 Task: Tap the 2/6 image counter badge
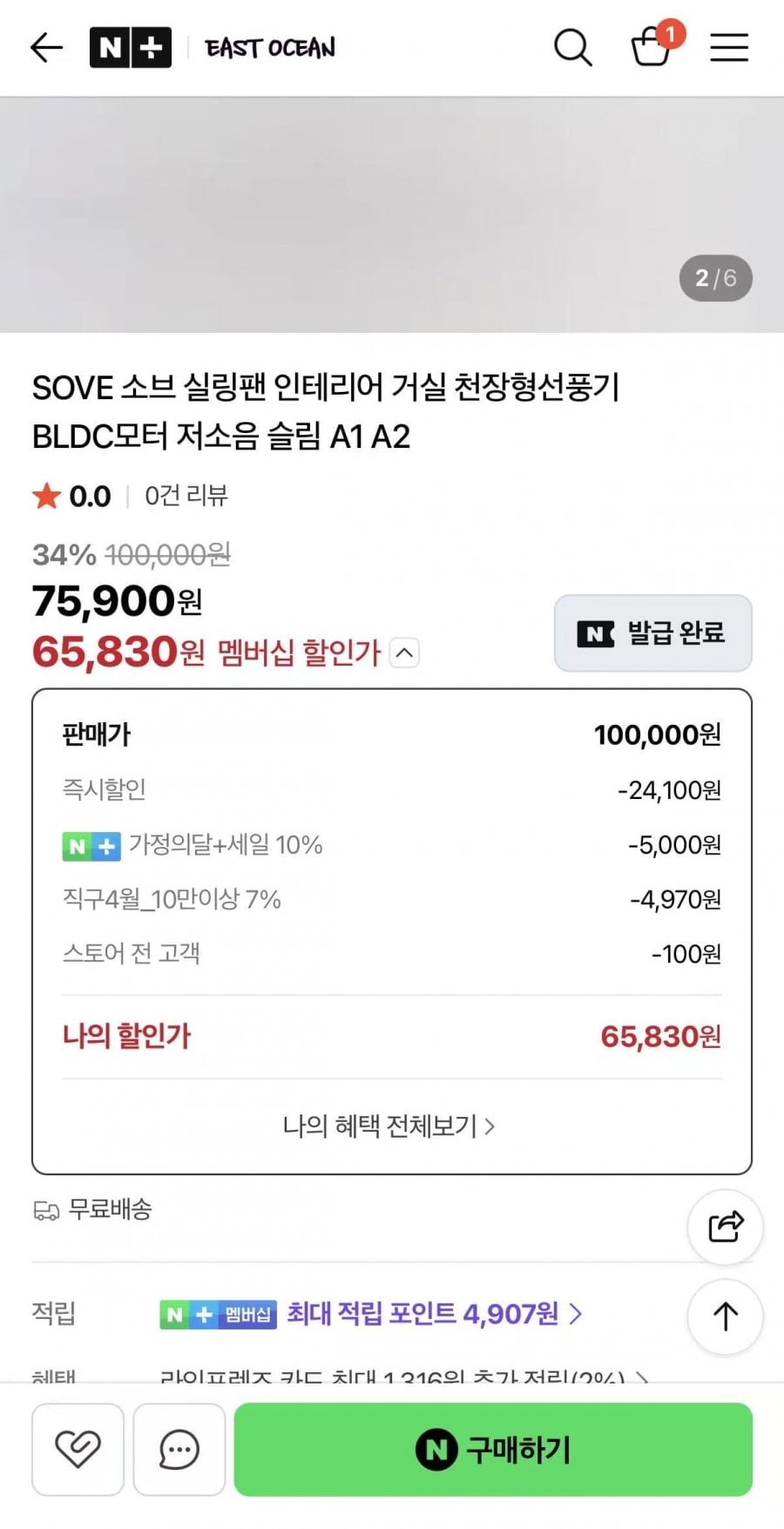coord(715,278)
